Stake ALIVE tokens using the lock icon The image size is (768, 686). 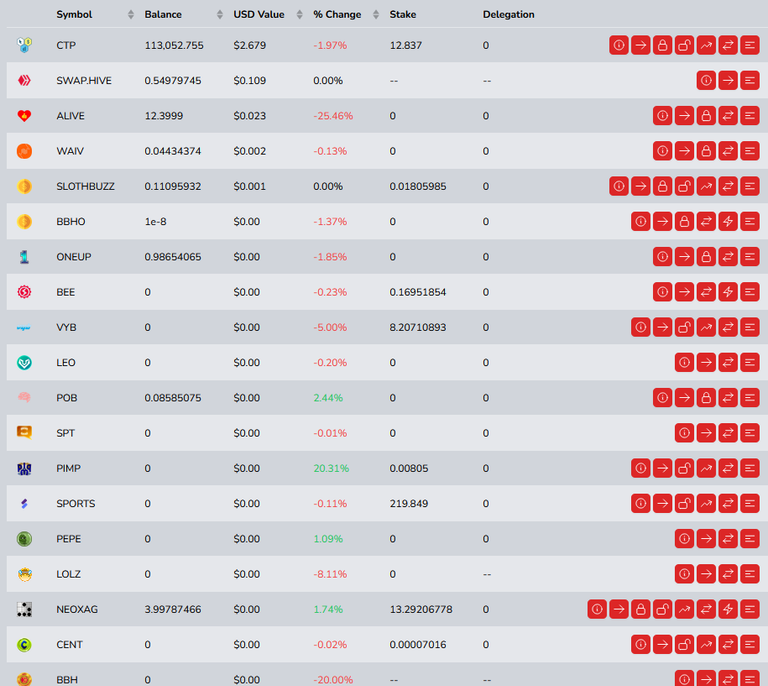[706, 116]
